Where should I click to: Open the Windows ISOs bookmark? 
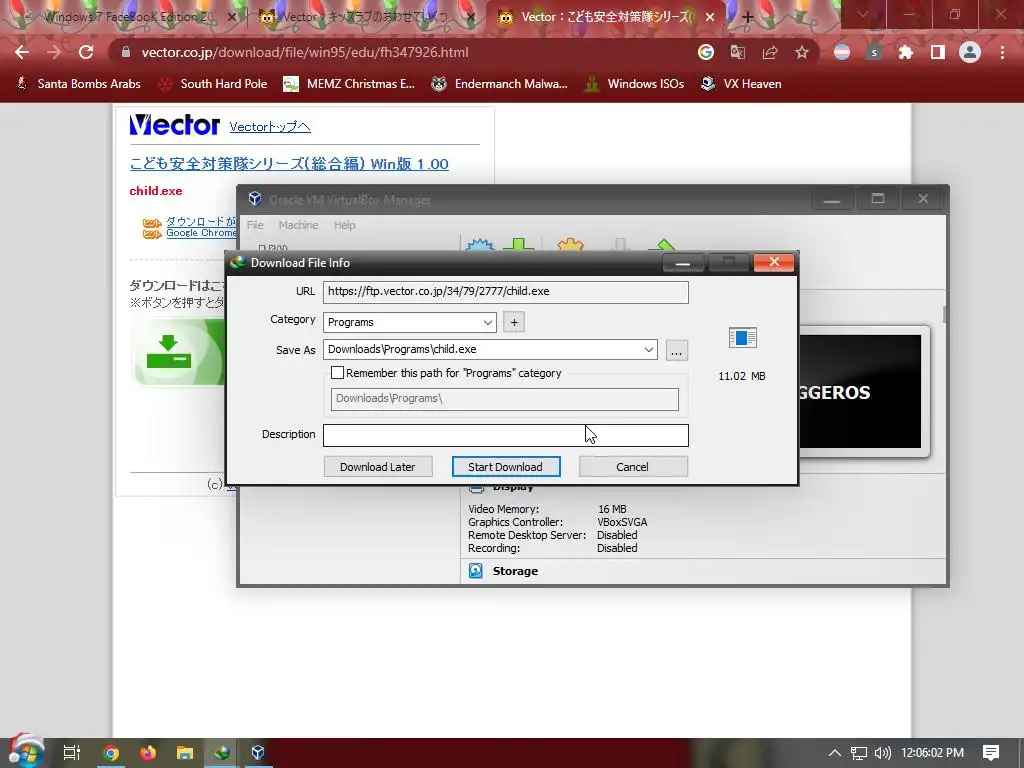pos(634,84)
